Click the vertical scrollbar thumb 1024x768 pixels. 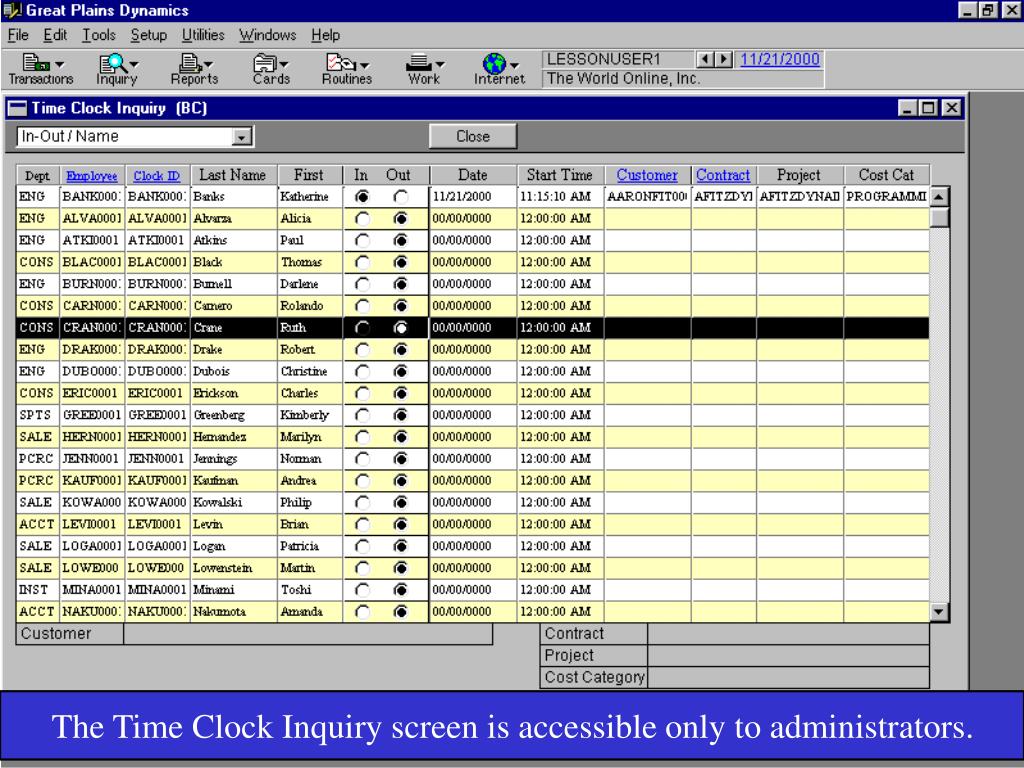click(x=939, y=217)
